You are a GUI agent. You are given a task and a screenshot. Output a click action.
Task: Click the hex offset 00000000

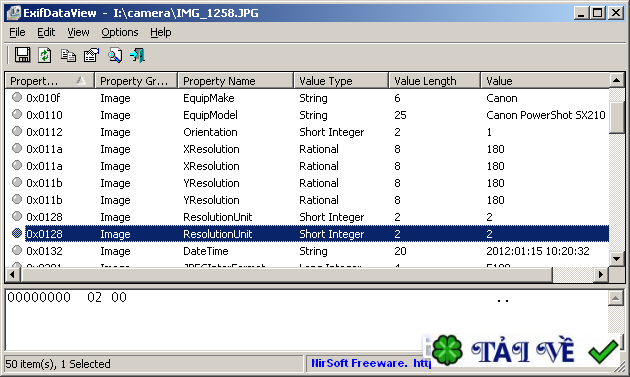[x=39, y=297]
